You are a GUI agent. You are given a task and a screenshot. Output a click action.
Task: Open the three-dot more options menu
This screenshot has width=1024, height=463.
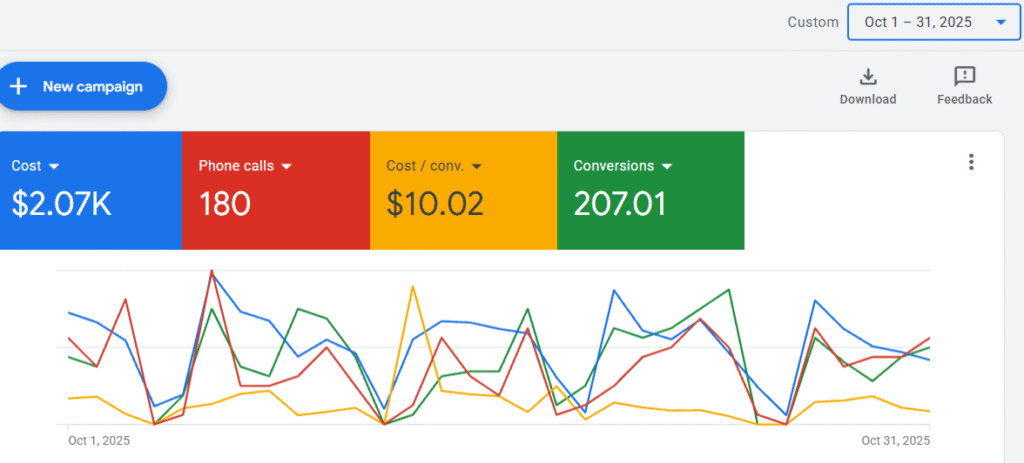pyautogui.click(x=971, y=163)
